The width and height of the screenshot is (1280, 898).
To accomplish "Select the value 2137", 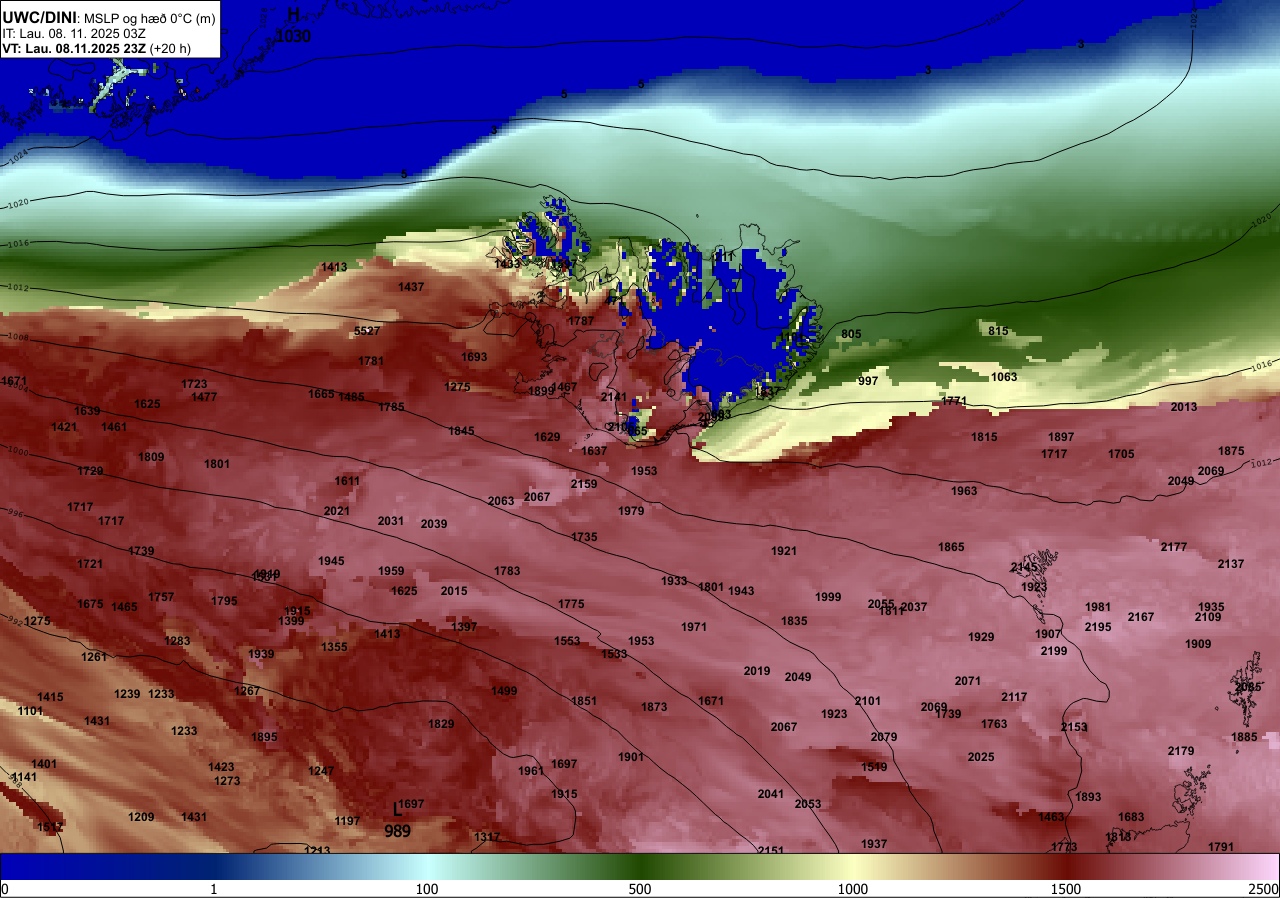I will tap(1231, 564).
